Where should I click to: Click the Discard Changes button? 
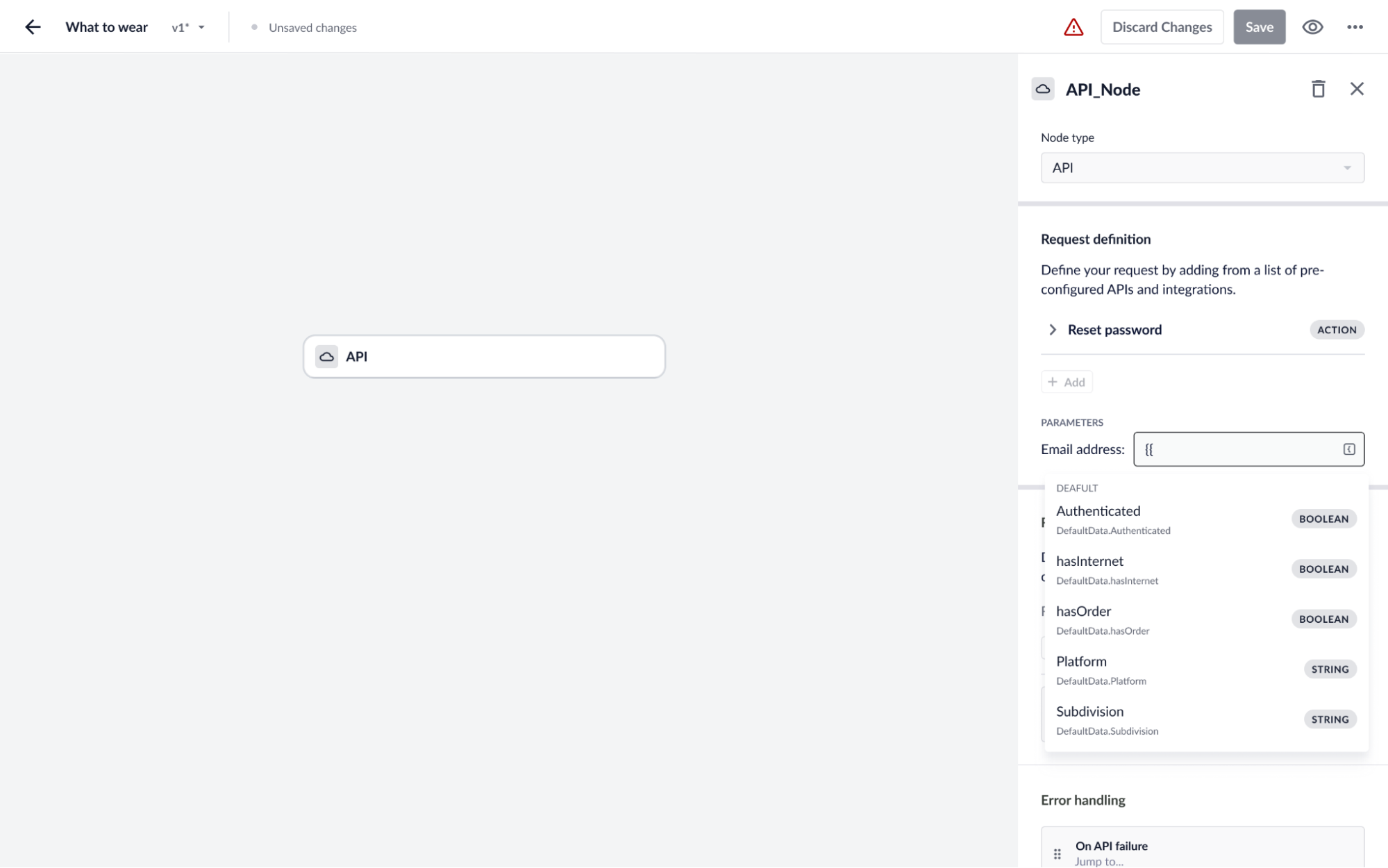click(1162, 27)
